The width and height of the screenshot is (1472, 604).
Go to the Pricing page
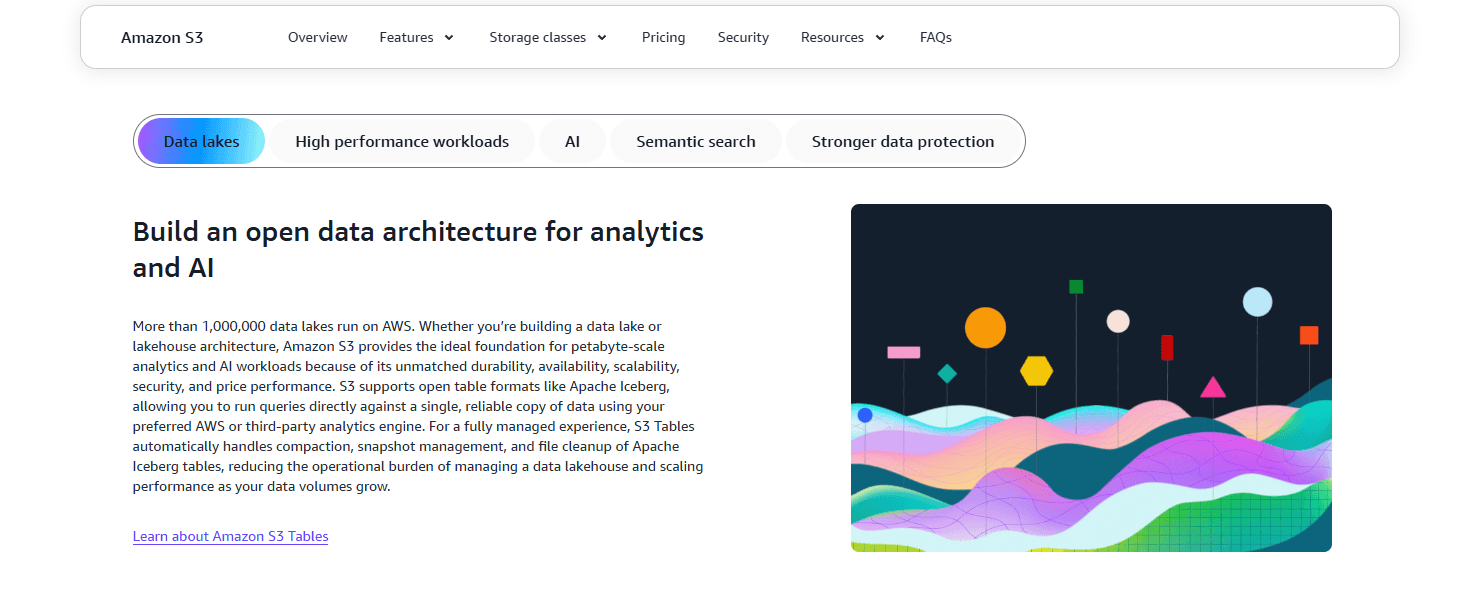tap(664, 37)
